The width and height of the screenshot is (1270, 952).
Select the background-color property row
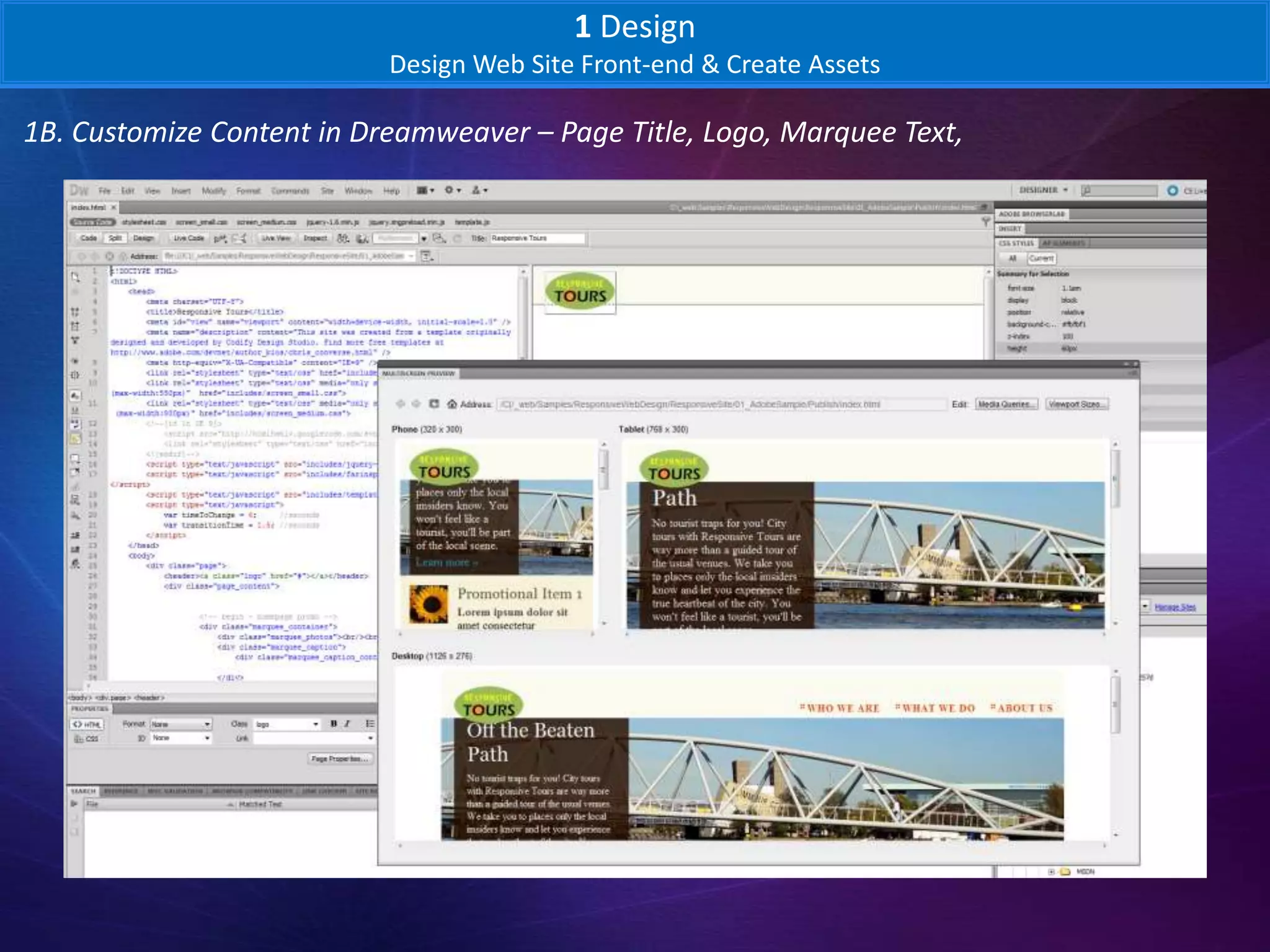[x=1100, y=324]
